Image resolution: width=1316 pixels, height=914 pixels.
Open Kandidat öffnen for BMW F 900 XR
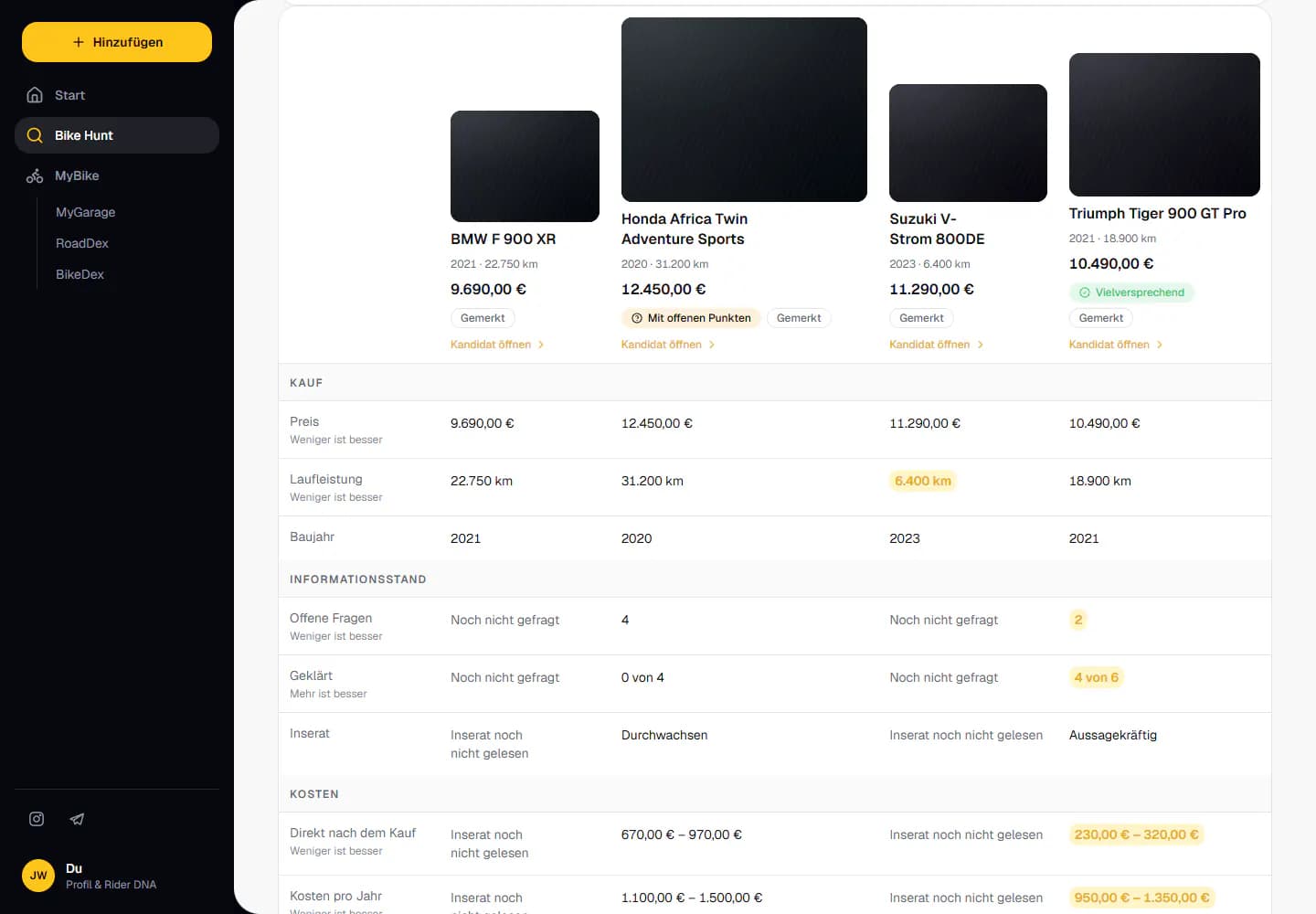coord(497,345)
